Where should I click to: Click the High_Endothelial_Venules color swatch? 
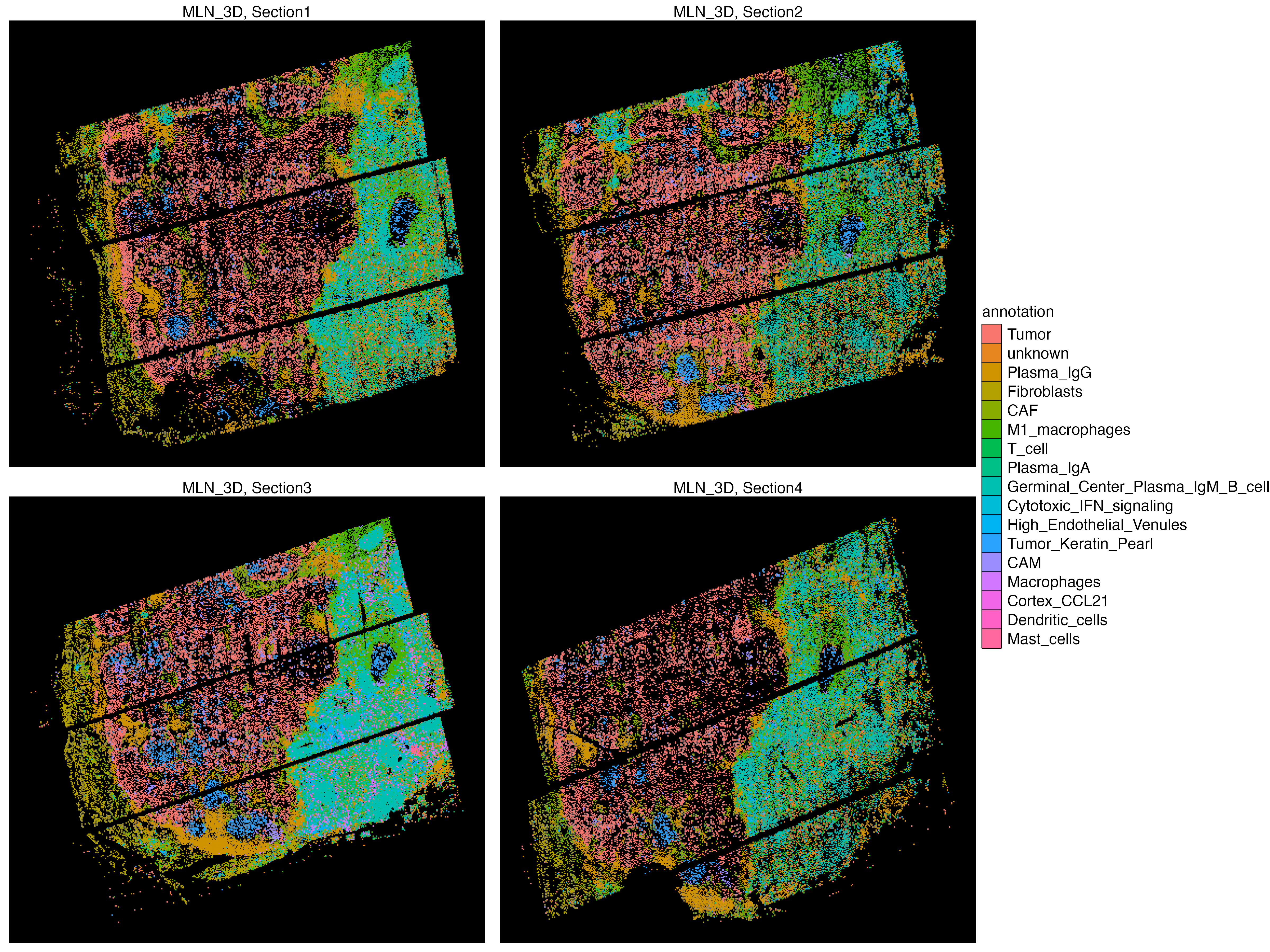(992, 524)
